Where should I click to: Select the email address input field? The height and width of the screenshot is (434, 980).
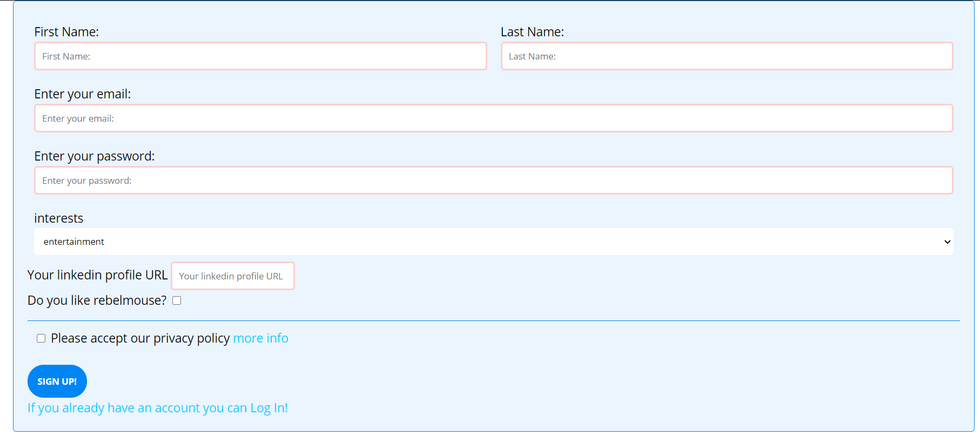(493, 118)
